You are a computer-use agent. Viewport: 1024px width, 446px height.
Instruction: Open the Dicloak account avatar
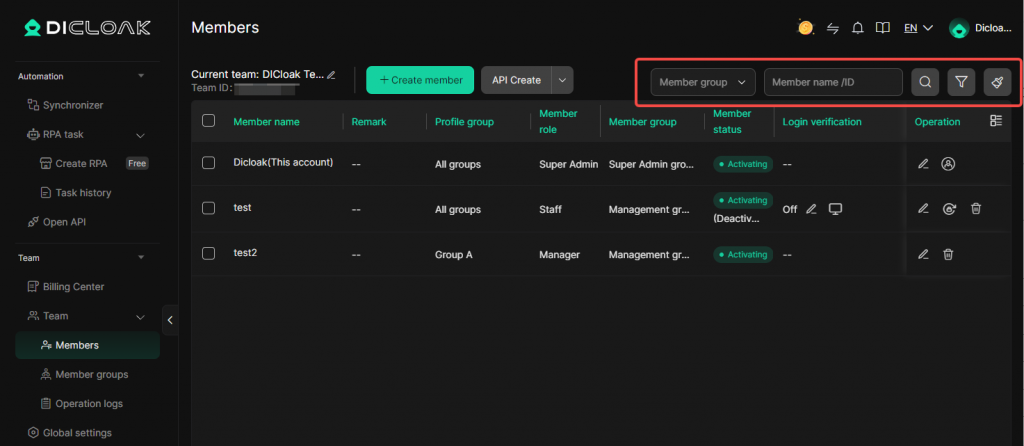point(959,28)
